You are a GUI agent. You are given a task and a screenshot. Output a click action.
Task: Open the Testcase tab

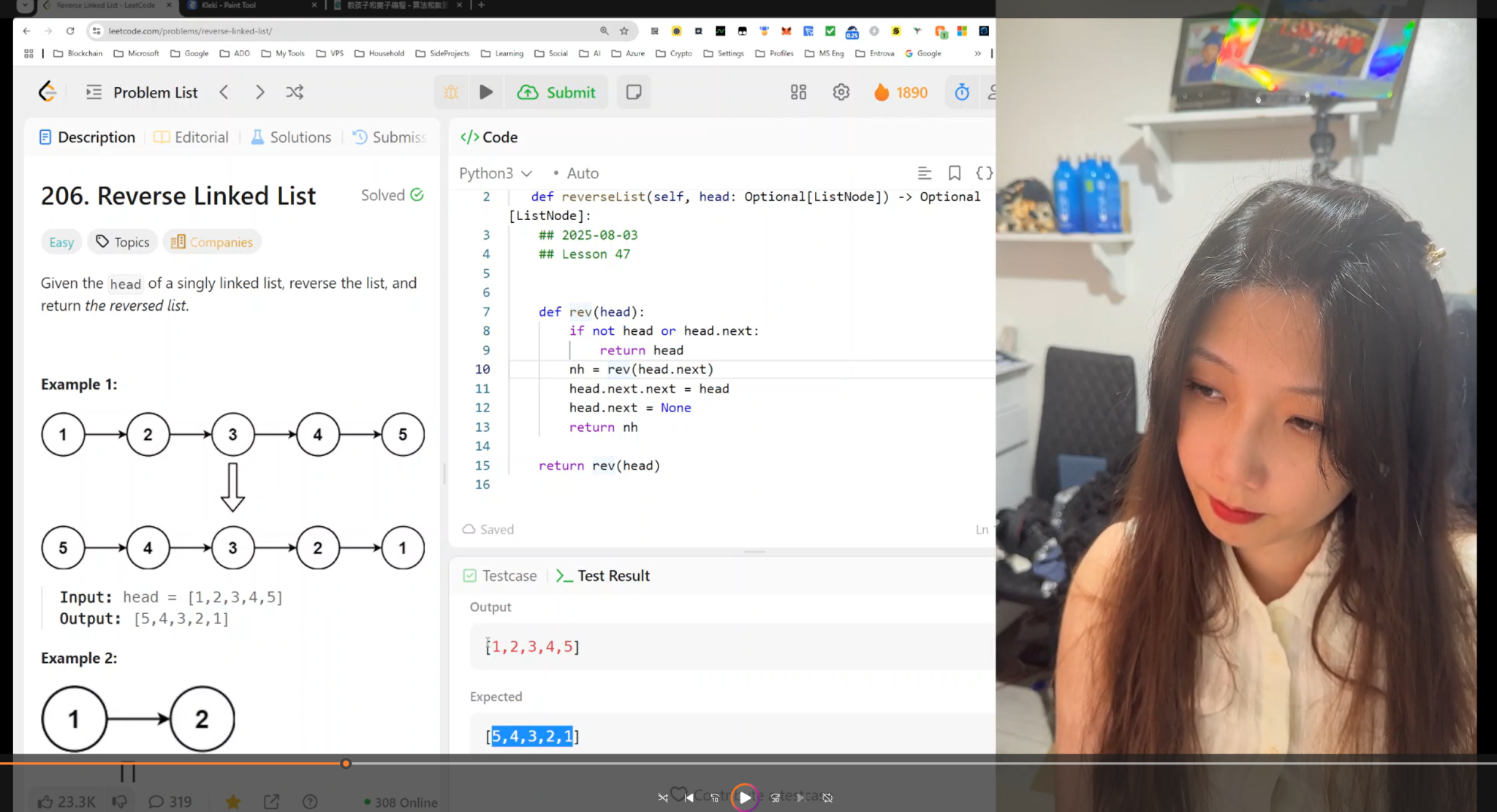(x=500, y=576)
